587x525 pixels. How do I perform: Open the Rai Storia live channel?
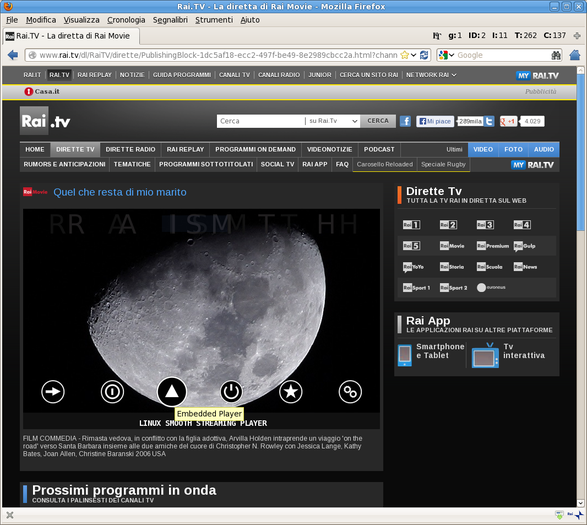452,267
